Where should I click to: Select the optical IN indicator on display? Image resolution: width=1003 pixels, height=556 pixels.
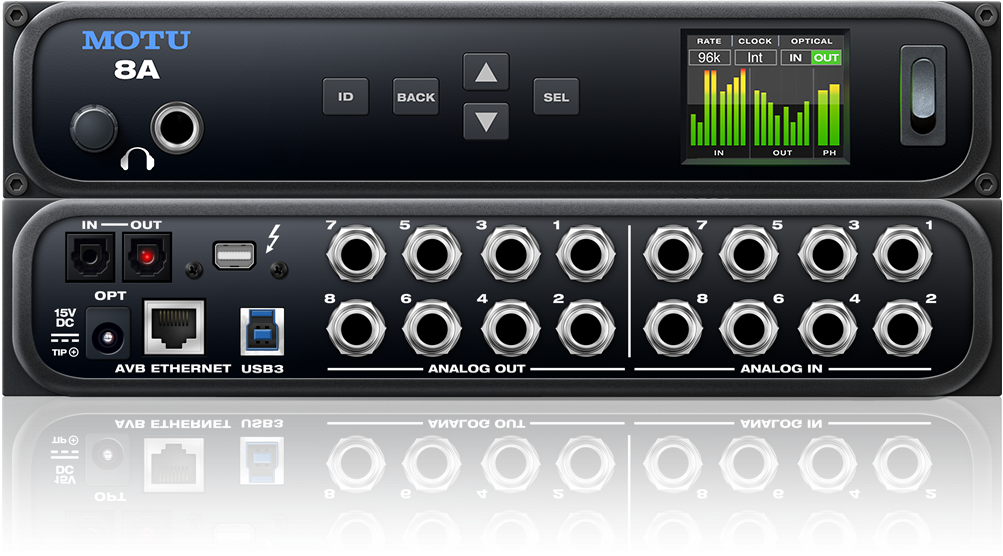click(796, 58)
